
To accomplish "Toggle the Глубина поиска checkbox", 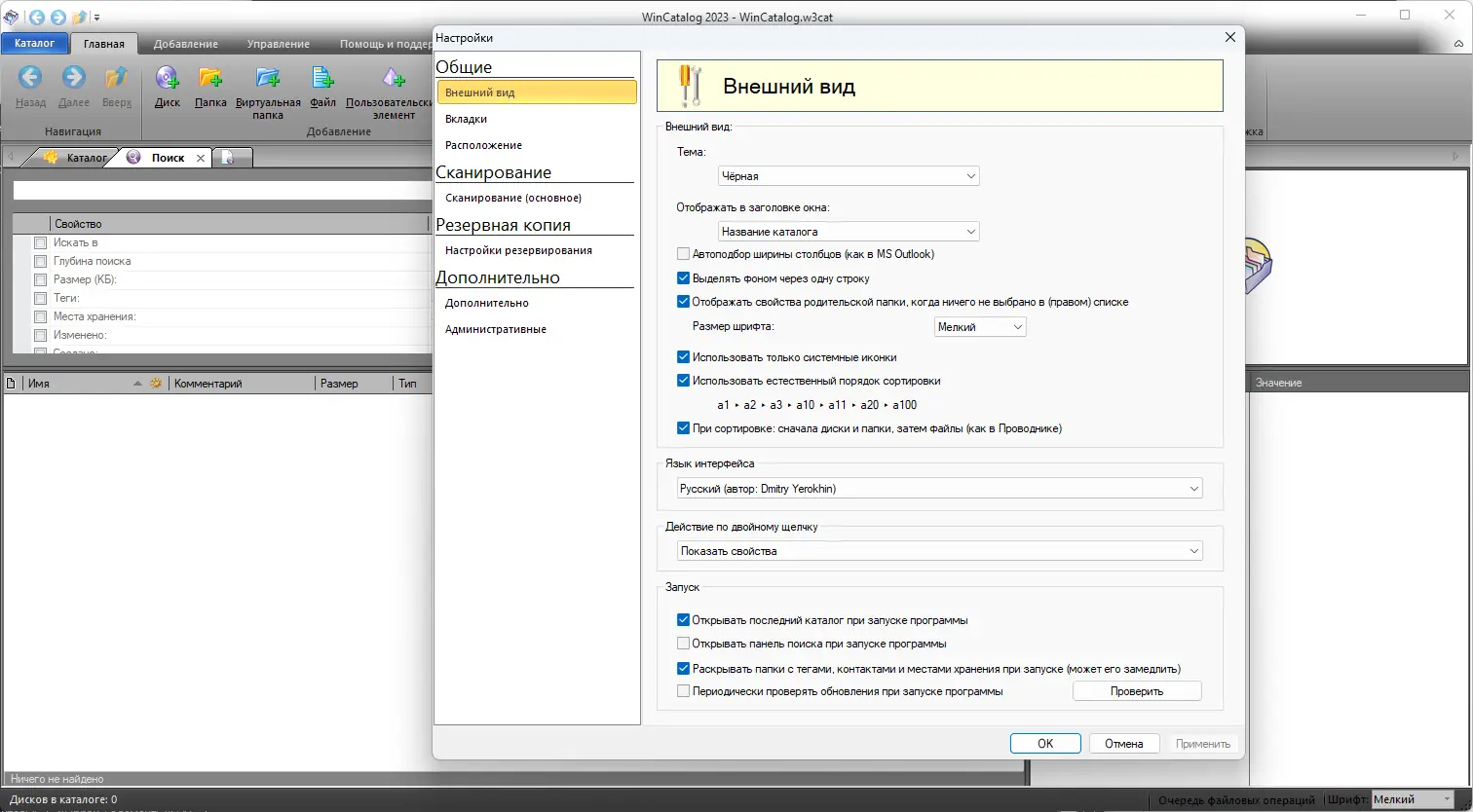I will click(40, 261).
